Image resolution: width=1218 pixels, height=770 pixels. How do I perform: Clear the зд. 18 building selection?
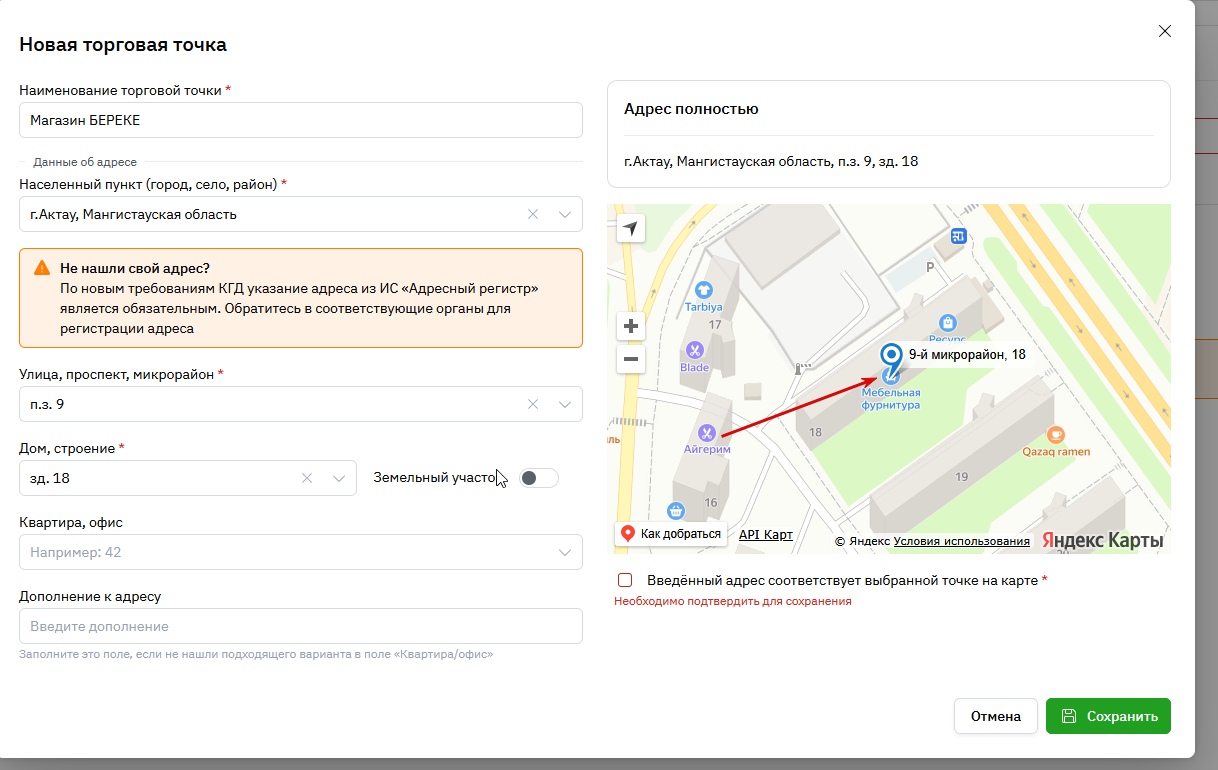[x=307, y=478]
